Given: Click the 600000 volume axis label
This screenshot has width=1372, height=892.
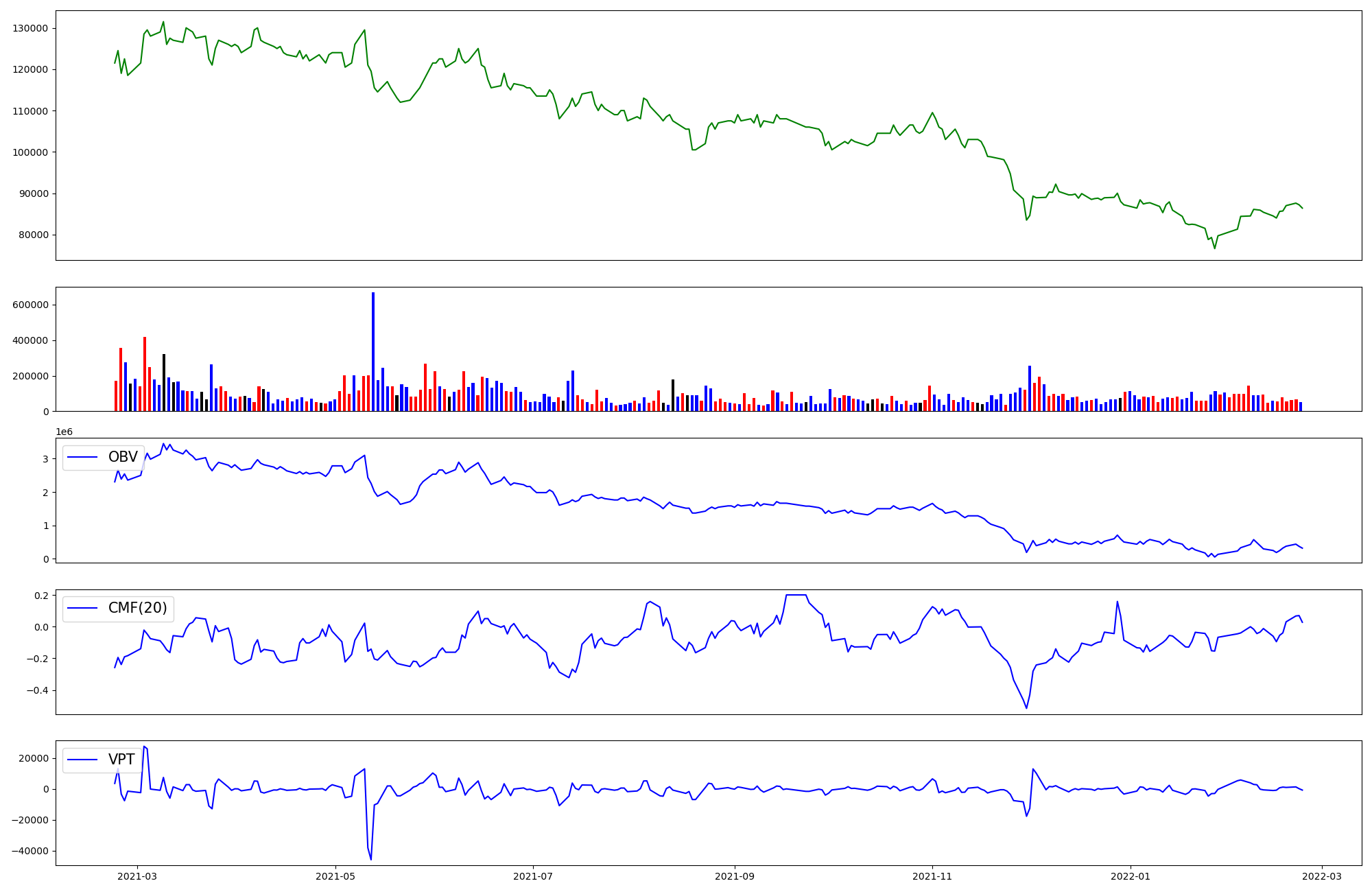Looking at the screenshot, I should [30, 305].
